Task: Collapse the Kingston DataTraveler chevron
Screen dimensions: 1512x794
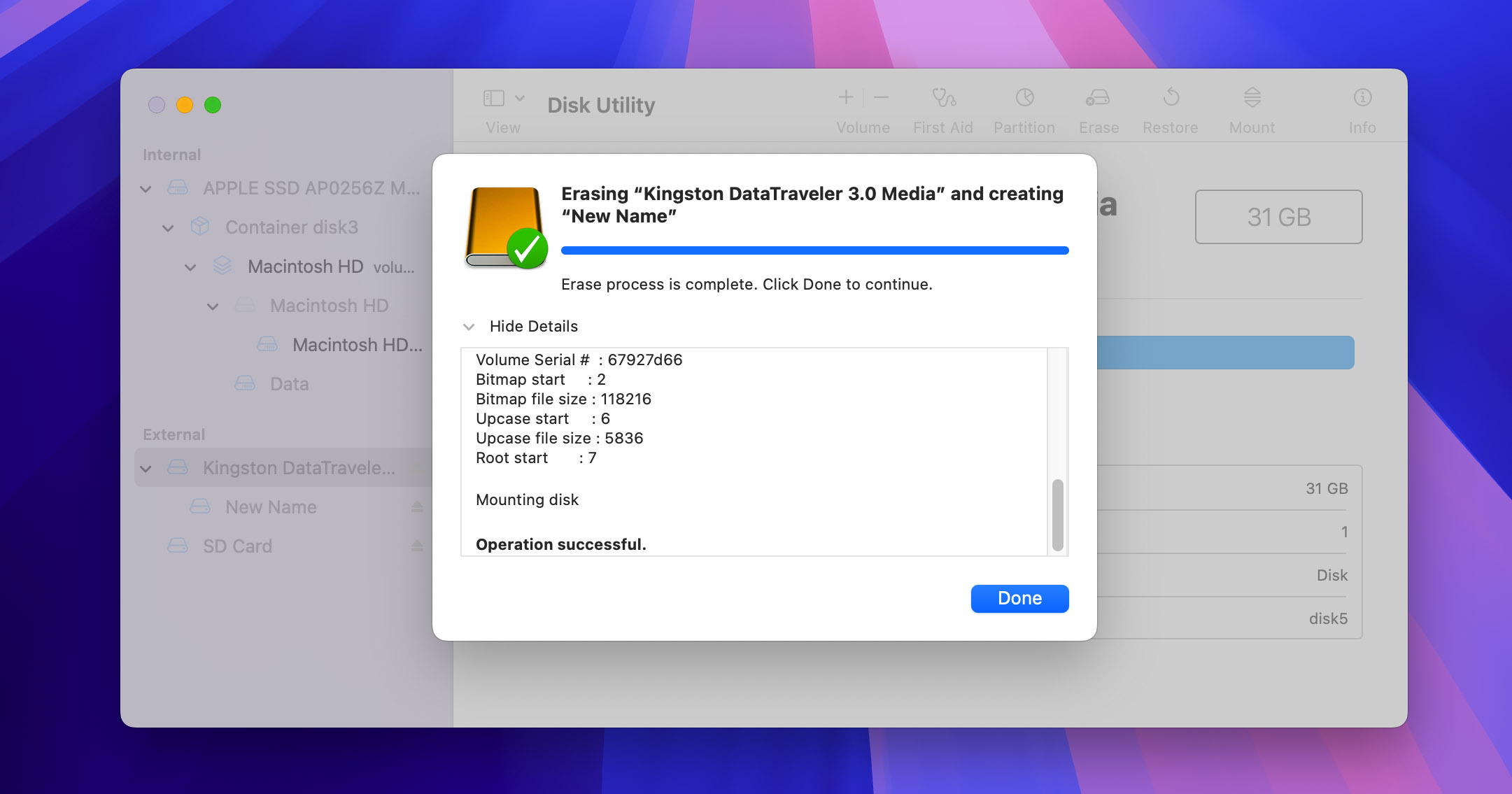Action: [x=146, y=469]
